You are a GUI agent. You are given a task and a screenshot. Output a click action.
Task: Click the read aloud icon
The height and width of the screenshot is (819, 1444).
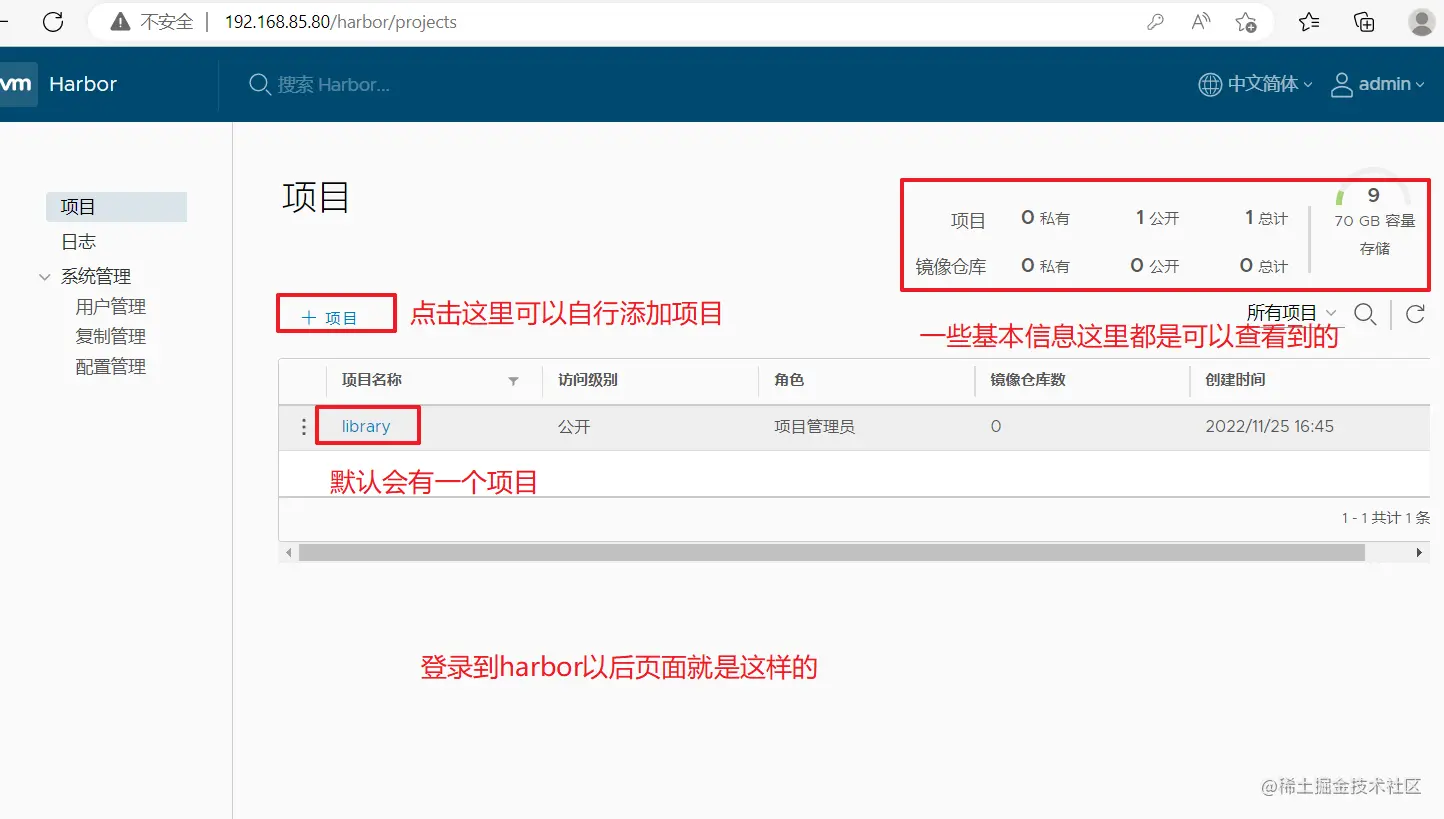[x=1201, y=22]
